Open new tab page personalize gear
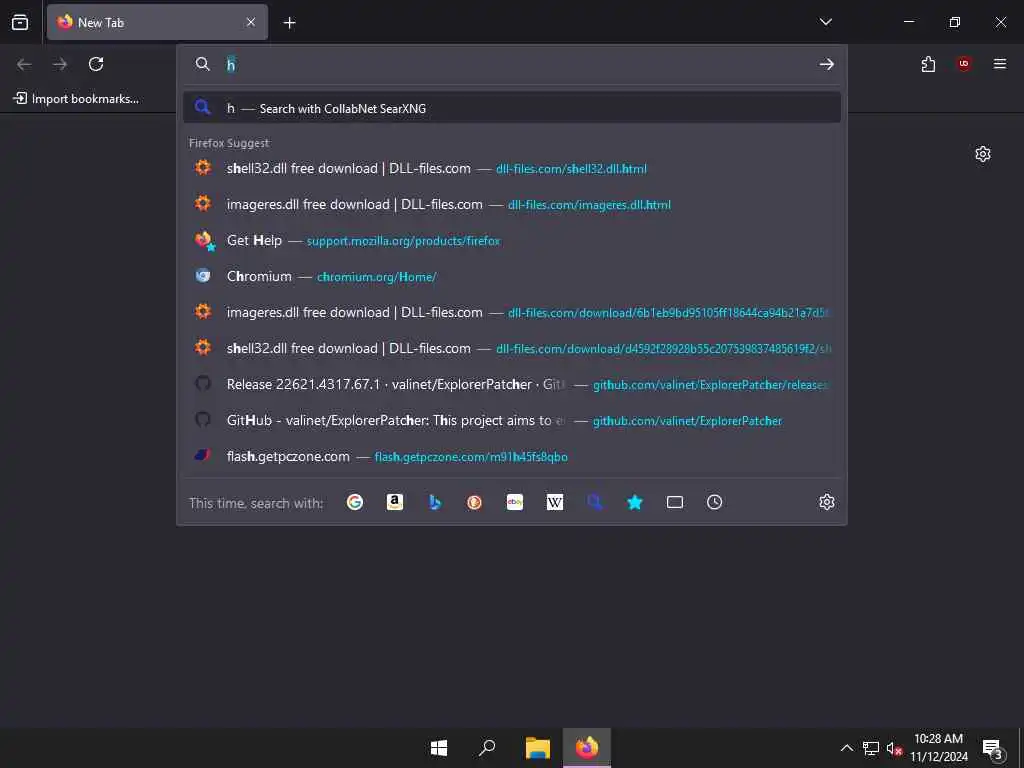 tap(983, 154)
